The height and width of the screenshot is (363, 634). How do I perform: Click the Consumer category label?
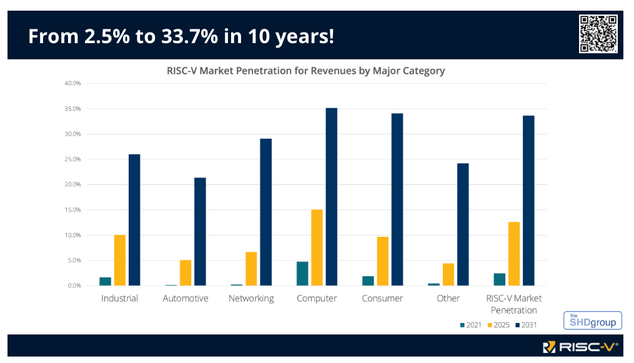coord(382,298)
